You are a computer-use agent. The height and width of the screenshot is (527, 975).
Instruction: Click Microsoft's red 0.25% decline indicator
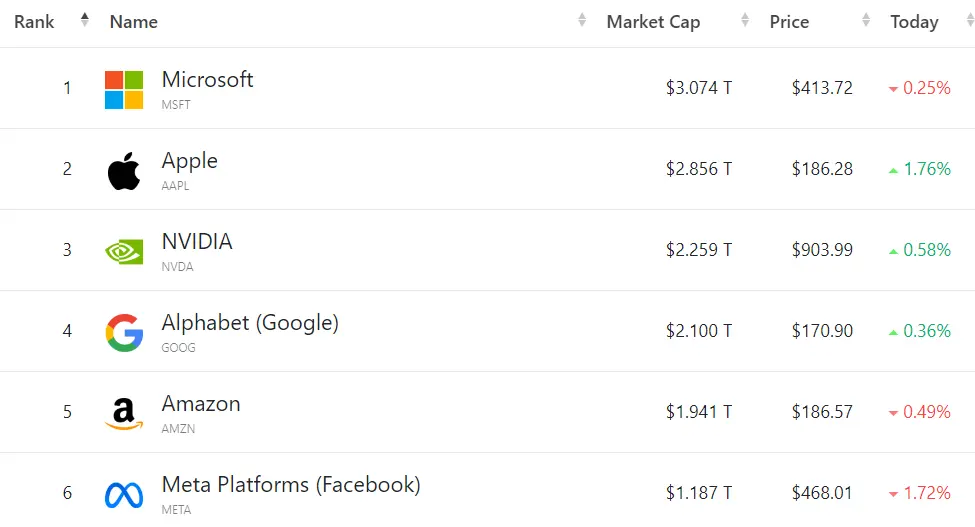coord(920,88)
